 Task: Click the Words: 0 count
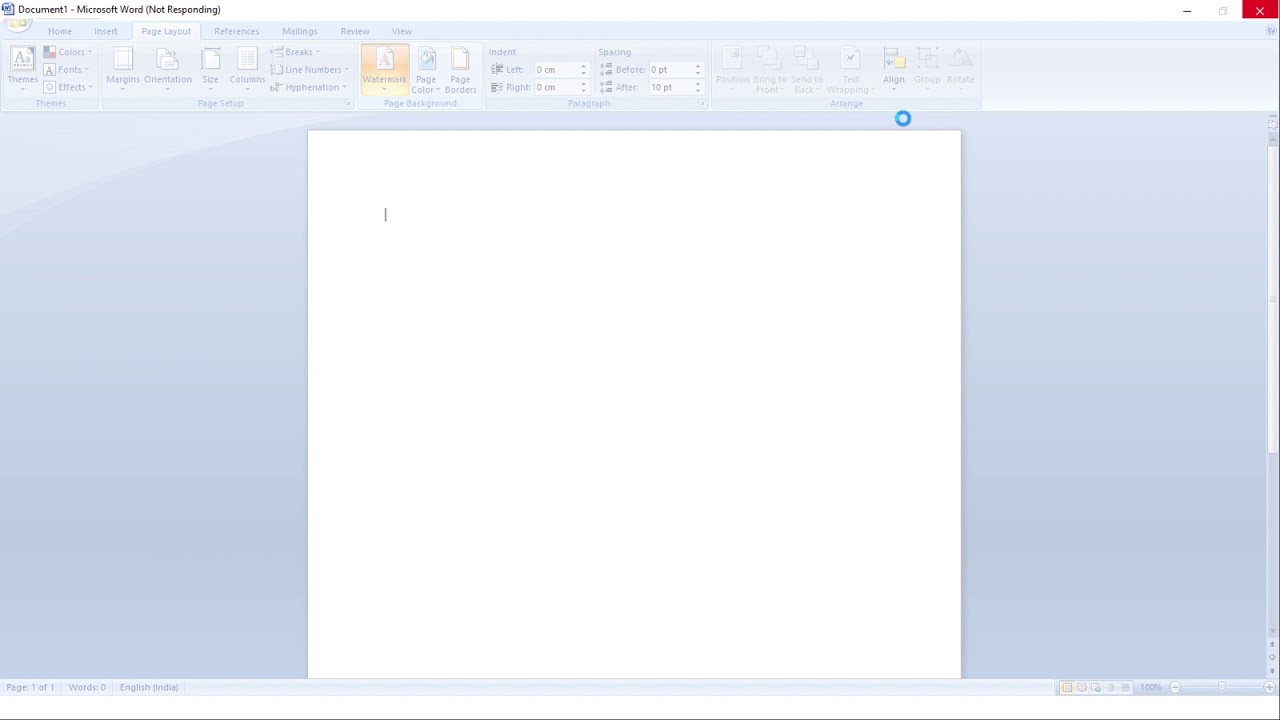click(x=87, y=687)
